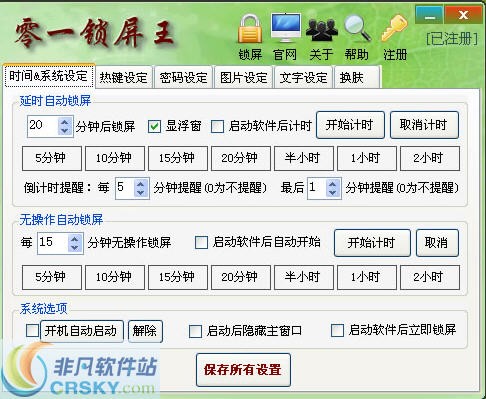
Task: Pick 20分钟 preset under 无操作自动锁屏
Action: tap(241, 277)
